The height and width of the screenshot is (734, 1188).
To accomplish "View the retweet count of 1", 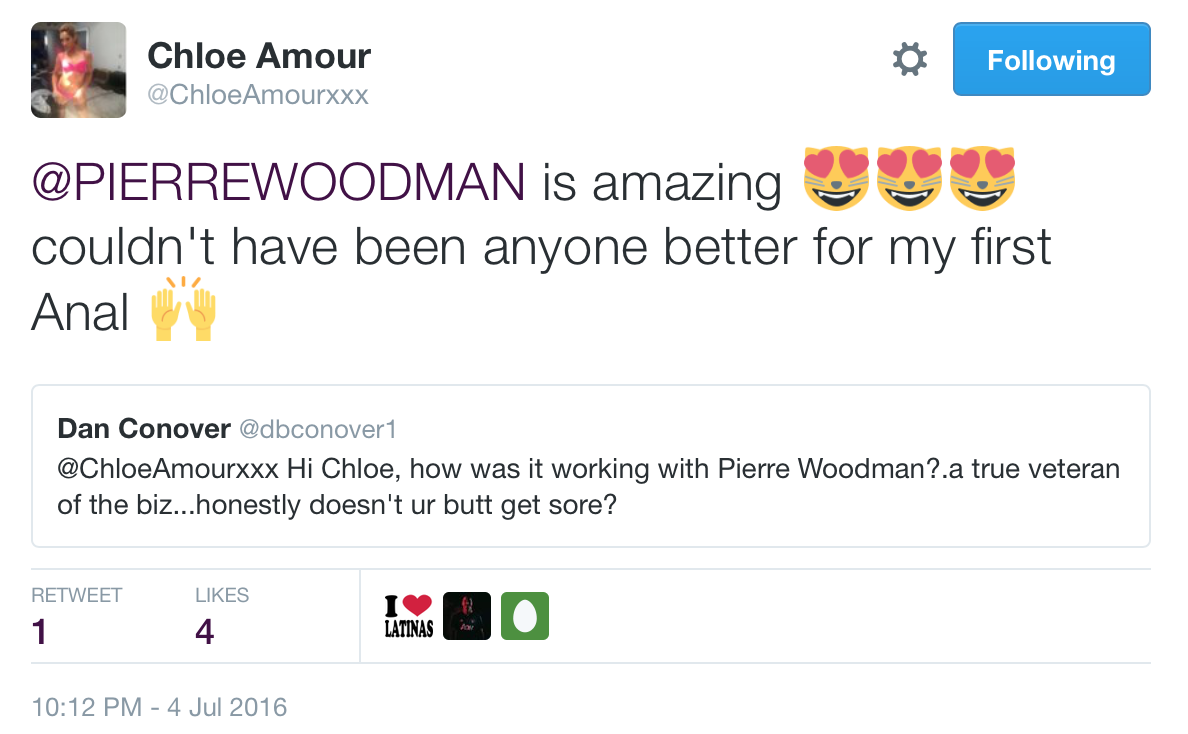I will tap(40, 631).
